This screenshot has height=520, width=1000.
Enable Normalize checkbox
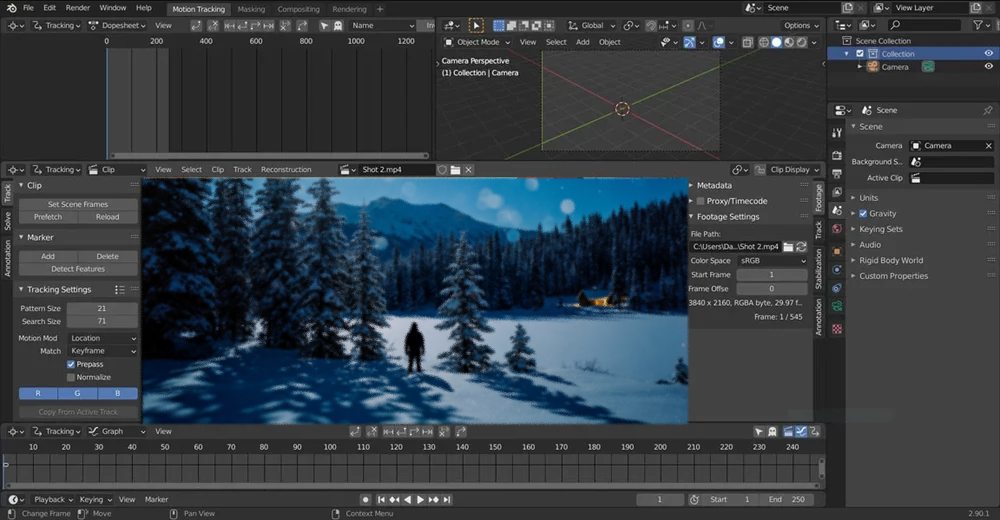(x=71, y=377)
